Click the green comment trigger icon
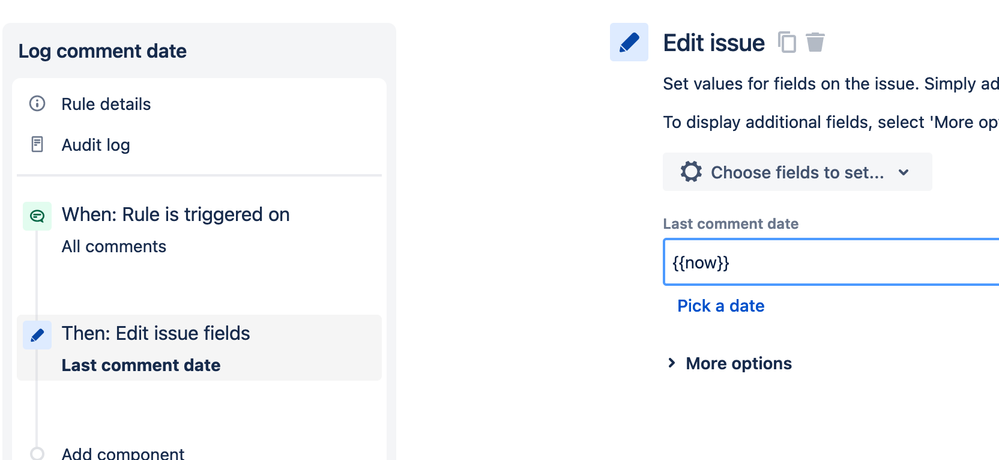Image resolution: width=999 pixels, height=460 pixels. pos(37,215)
